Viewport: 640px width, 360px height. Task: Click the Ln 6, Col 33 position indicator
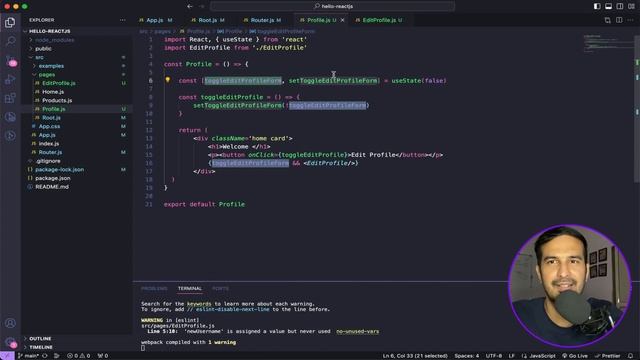[x=415, y=356]
